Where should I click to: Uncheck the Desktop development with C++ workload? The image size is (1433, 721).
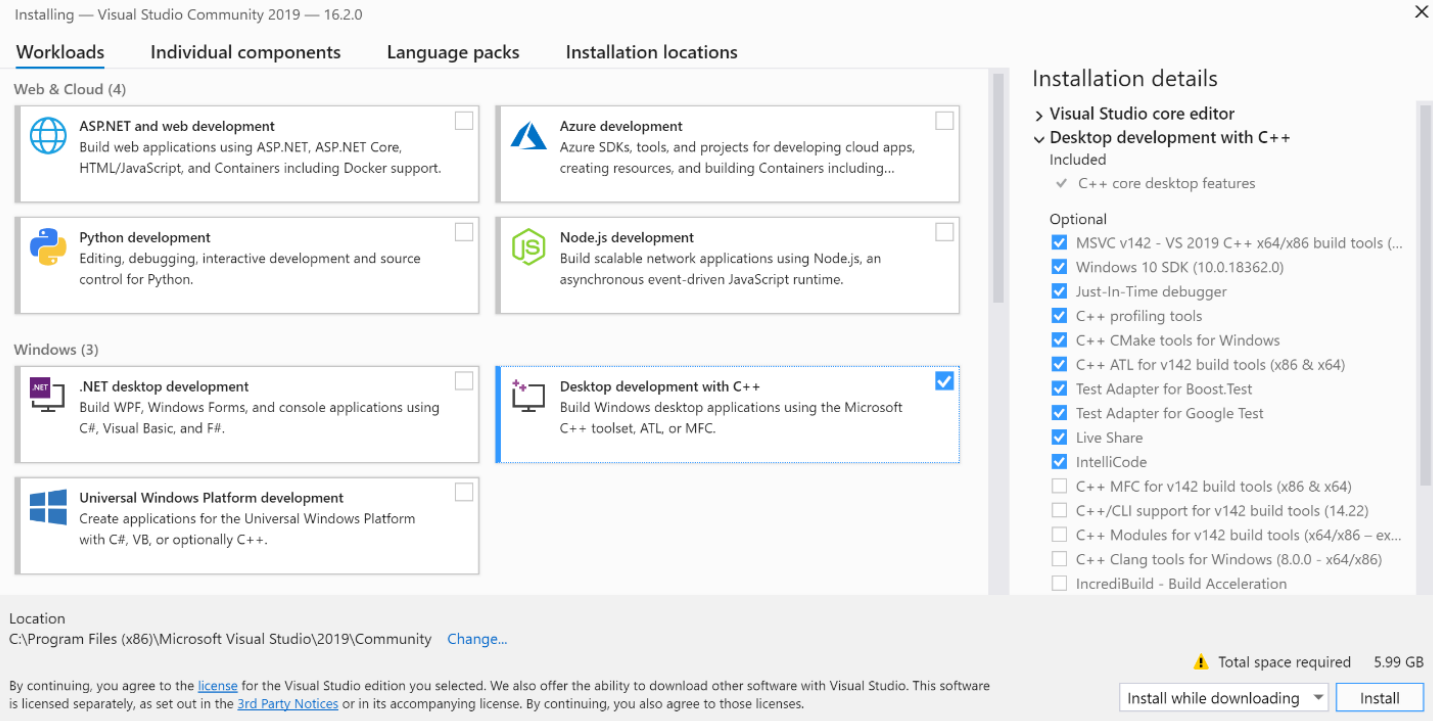[943, 381]
